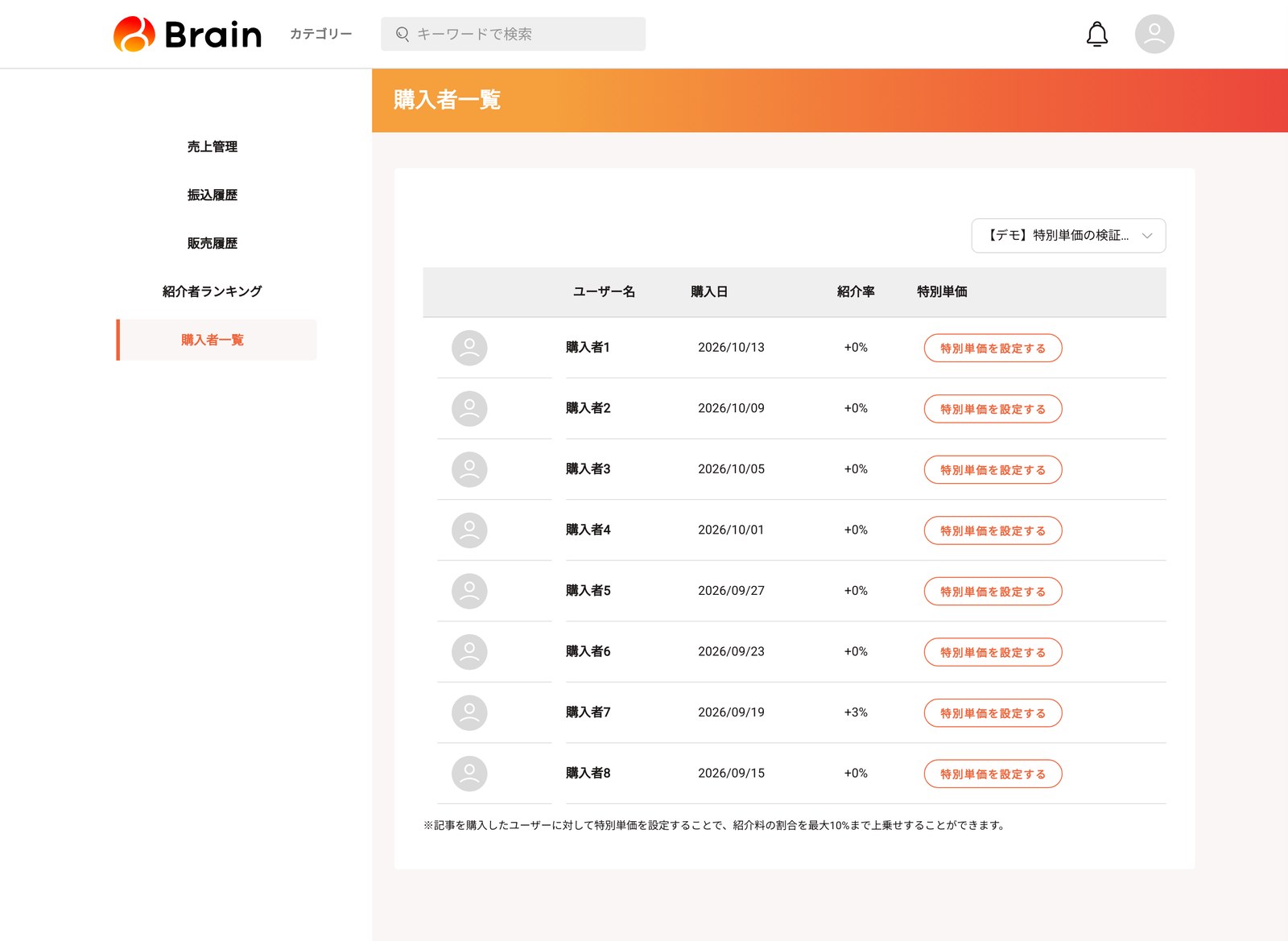1288x941 pixels.
Task: Click the purchase date 2026/09/27
Action: [731, 591]
